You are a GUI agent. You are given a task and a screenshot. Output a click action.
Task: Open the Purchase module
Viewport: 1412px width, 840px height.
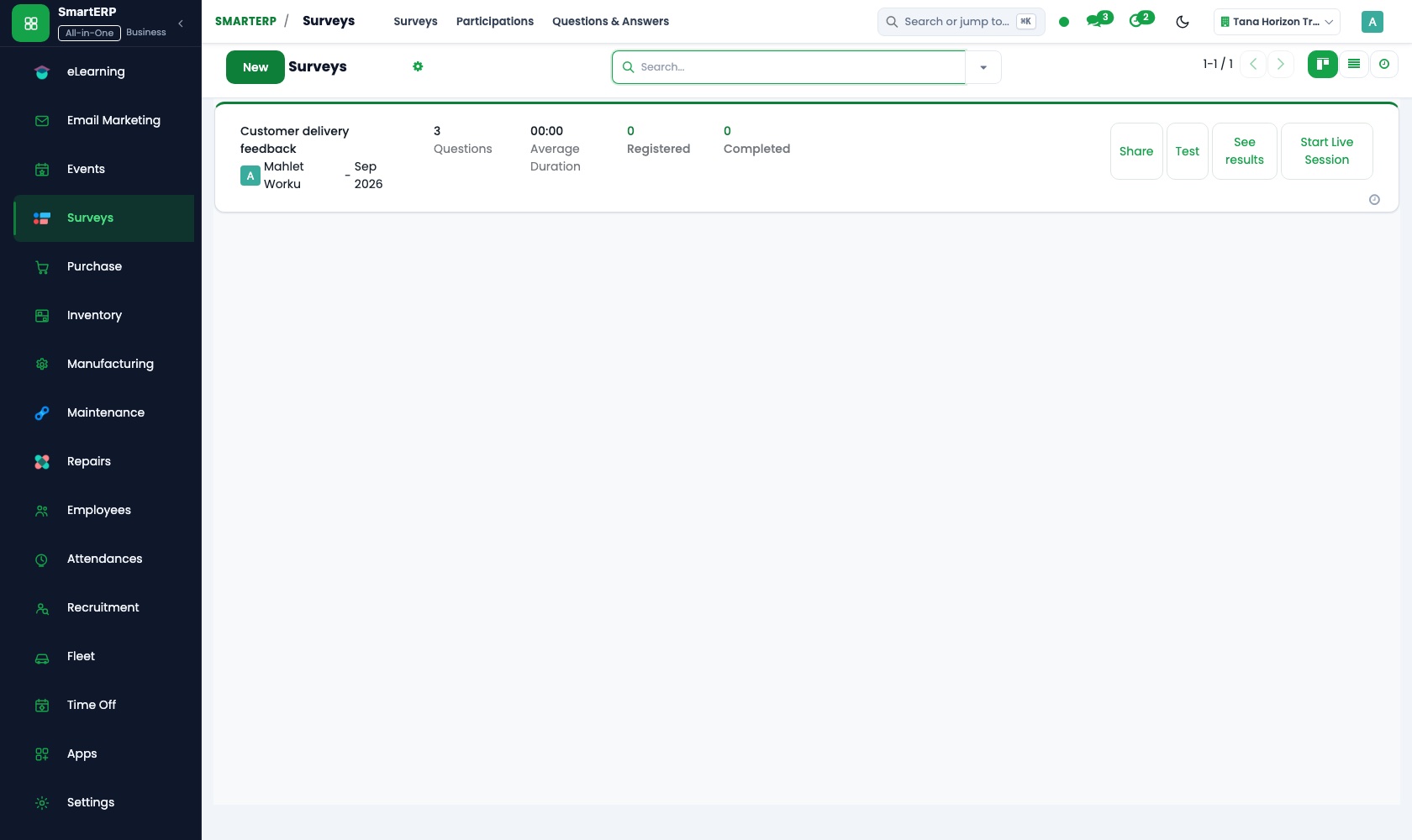tap(104, 266)
